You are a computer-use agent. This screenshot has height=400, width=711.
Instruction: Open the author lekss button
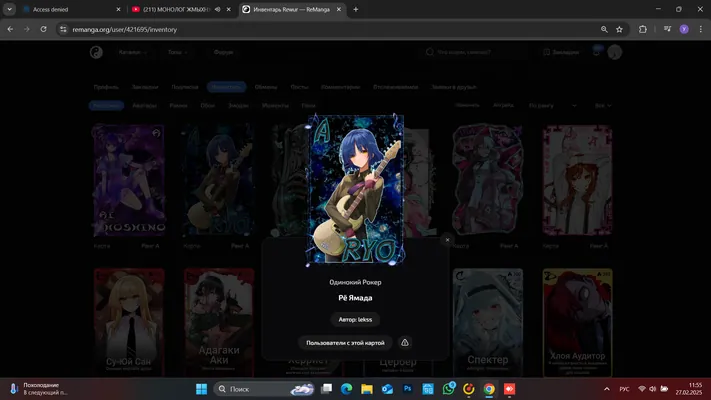(355, 319)
